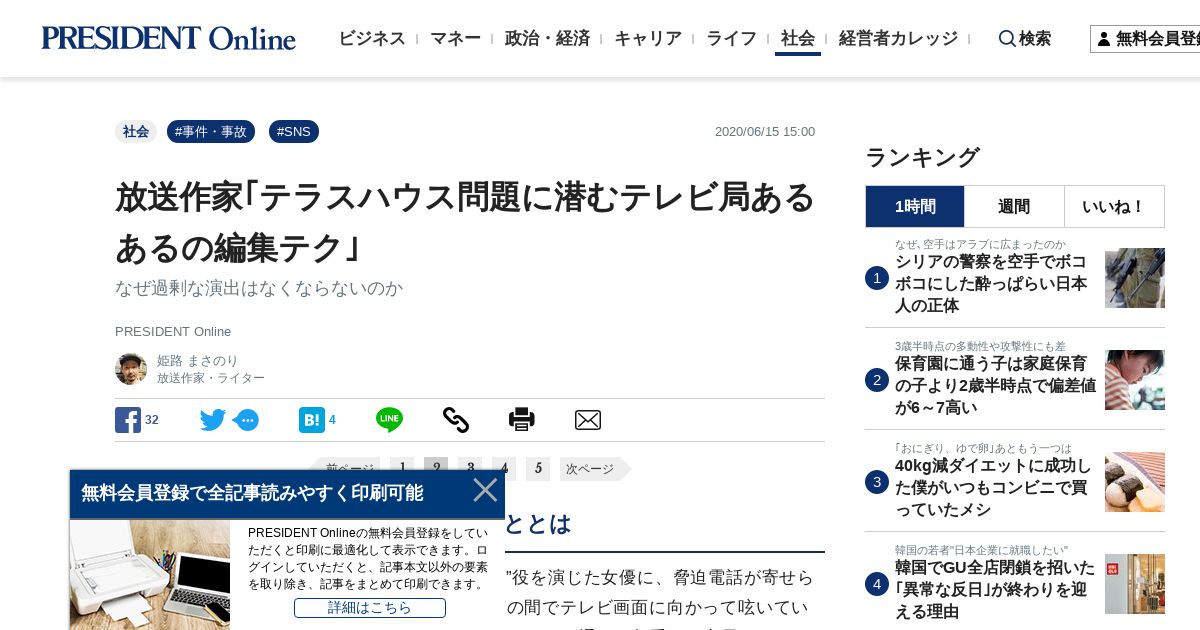Screen dimensions: 1200x630
Task: Click 詳細はこちら button in popup
Action: (x=370, y=608)
